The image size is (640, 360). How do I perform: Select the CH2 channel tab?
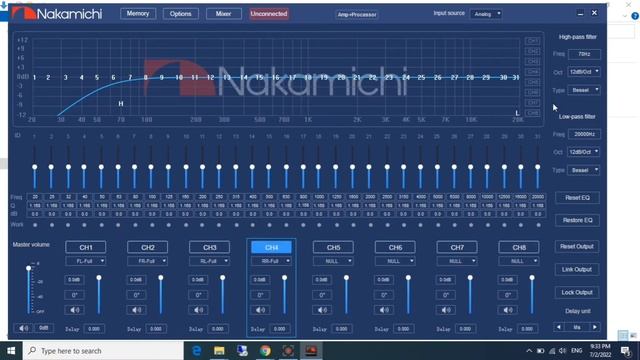(147, 247)
